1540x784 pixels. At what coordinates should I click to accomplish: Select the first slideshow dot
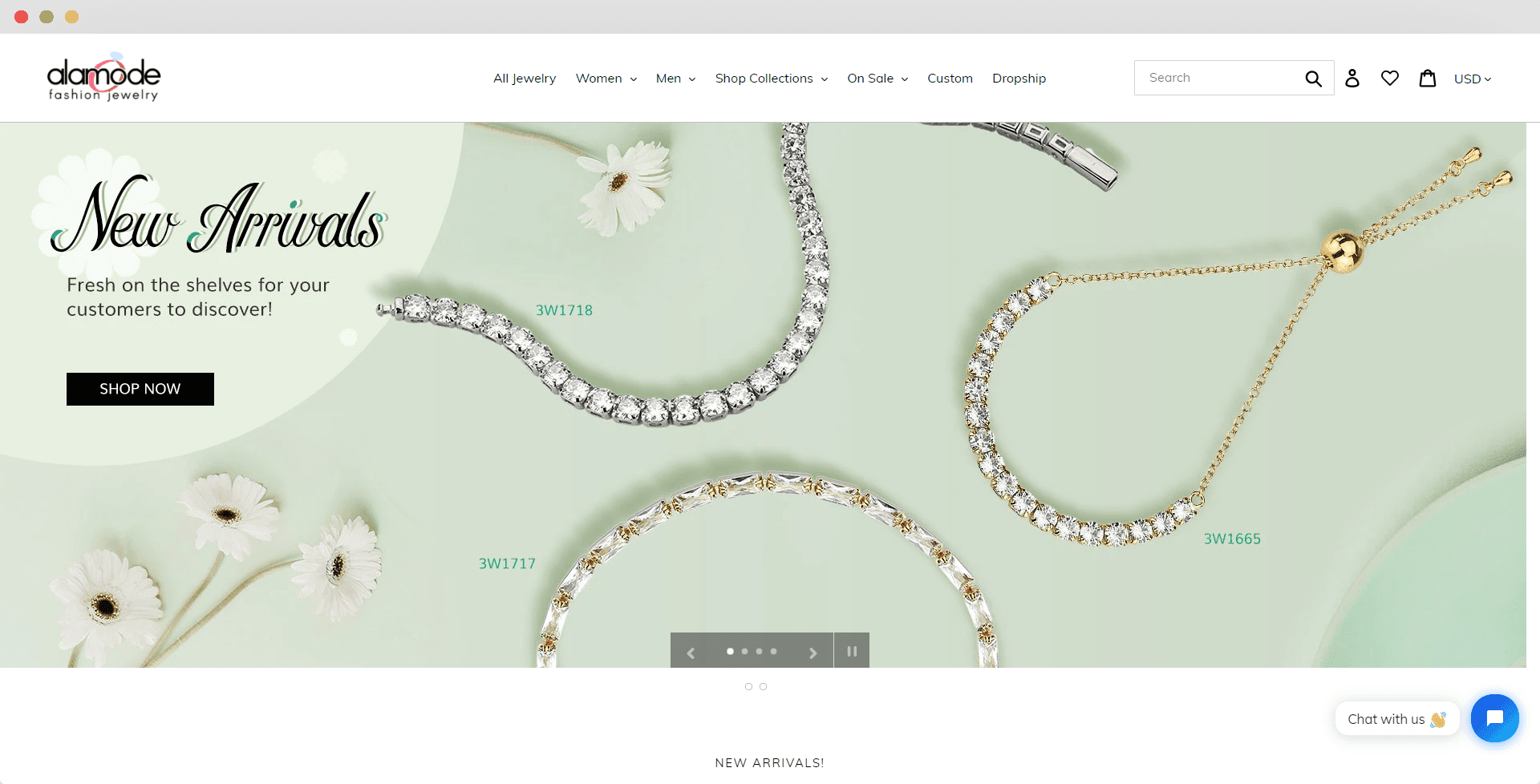pyautogui.click(x=730, y=652)
